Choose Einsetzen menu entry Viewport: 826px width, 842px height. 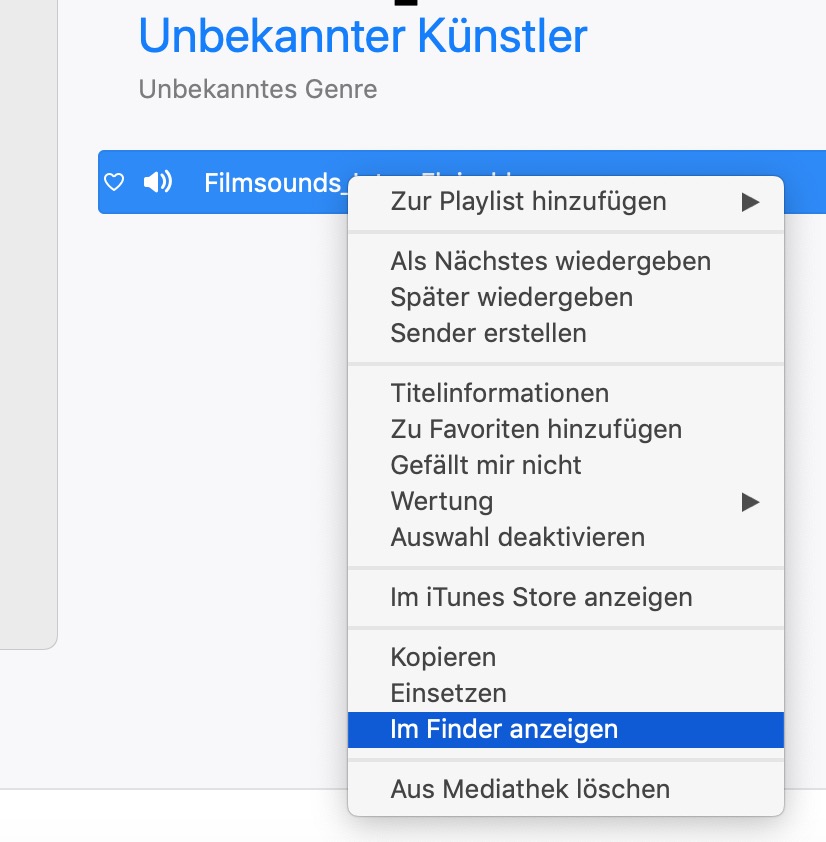[448, 693]
